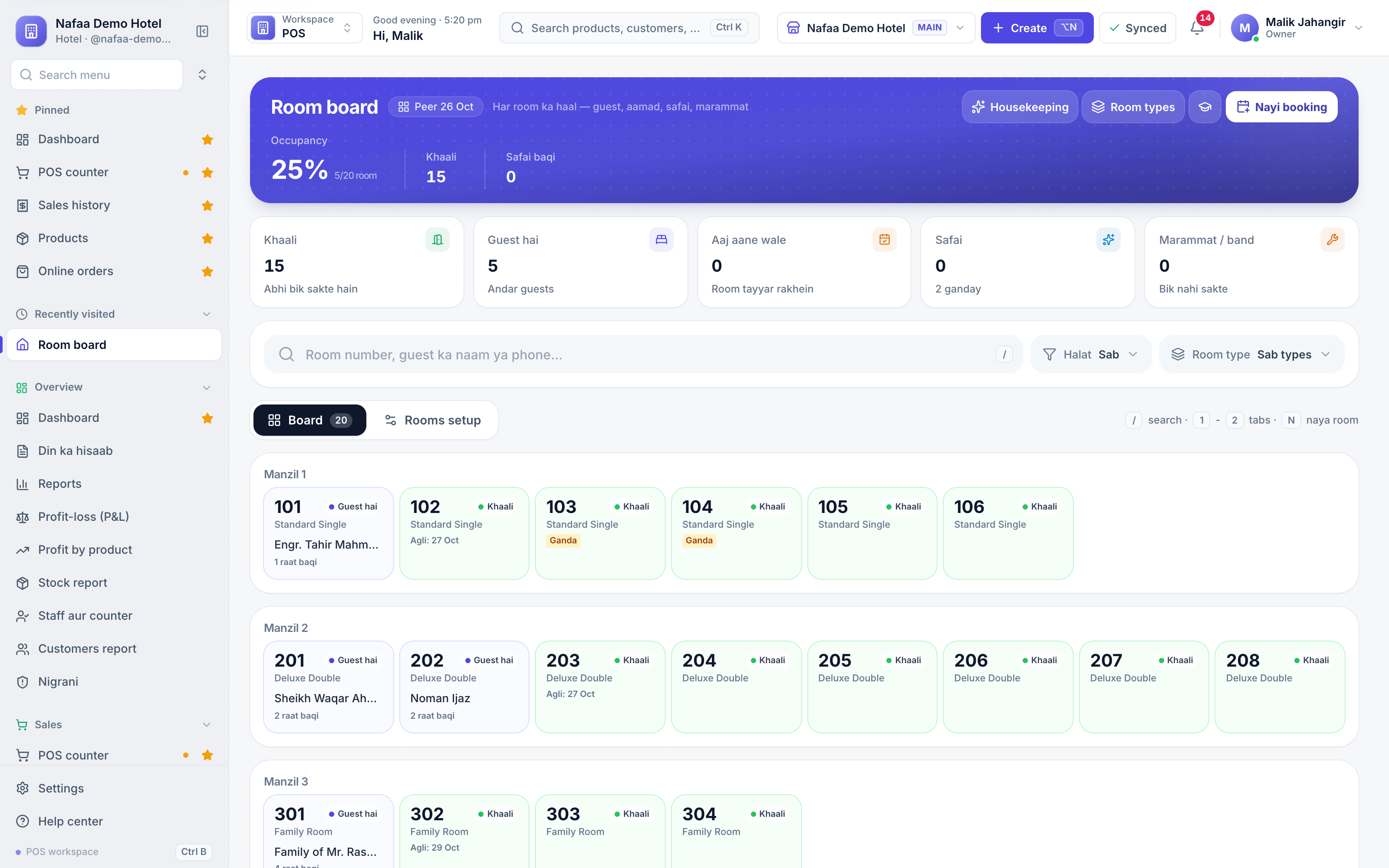Open the Housekeeping button
This screenshot has width=1389, height=868.
[x=1020, y=107]
